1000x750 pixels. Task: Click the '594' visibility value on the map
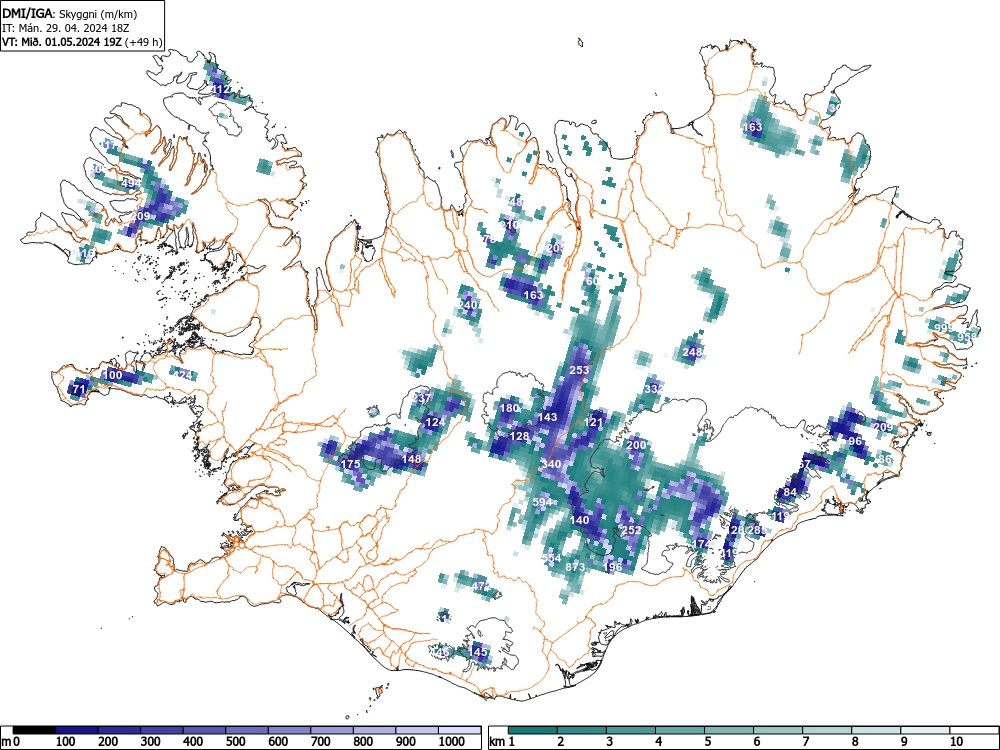coord(541,502)
